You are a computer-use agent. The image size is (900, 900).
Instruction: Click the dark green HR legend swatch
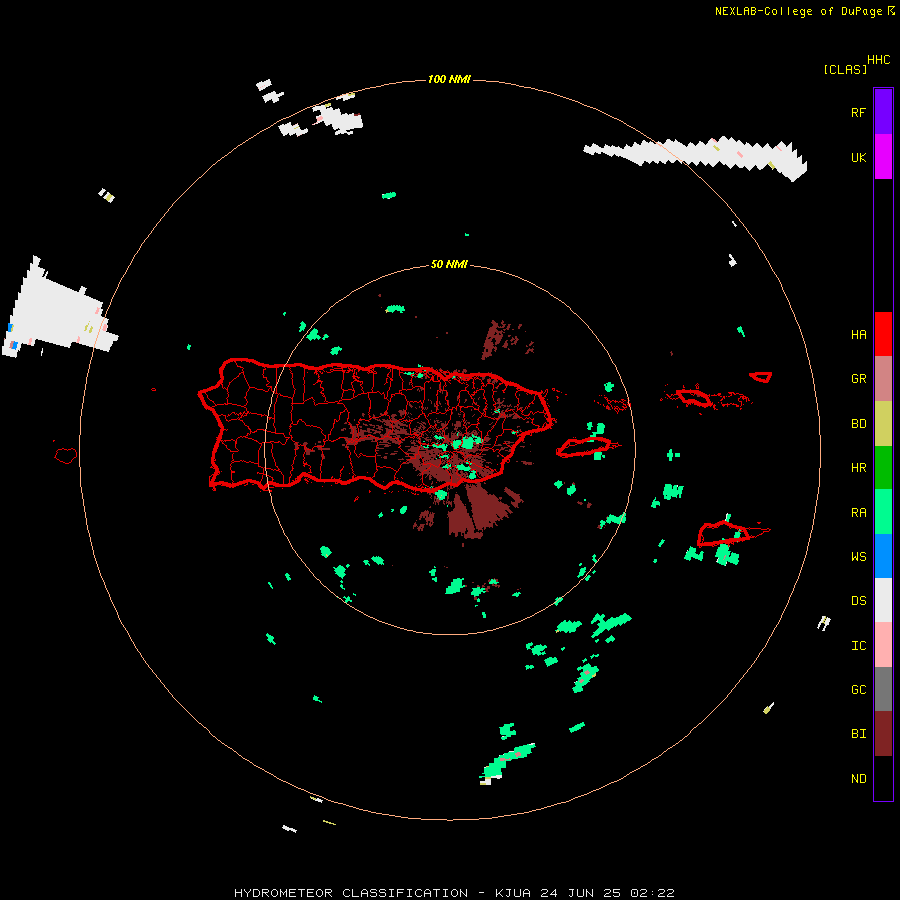pyautogui.click(x=883, y=467)
